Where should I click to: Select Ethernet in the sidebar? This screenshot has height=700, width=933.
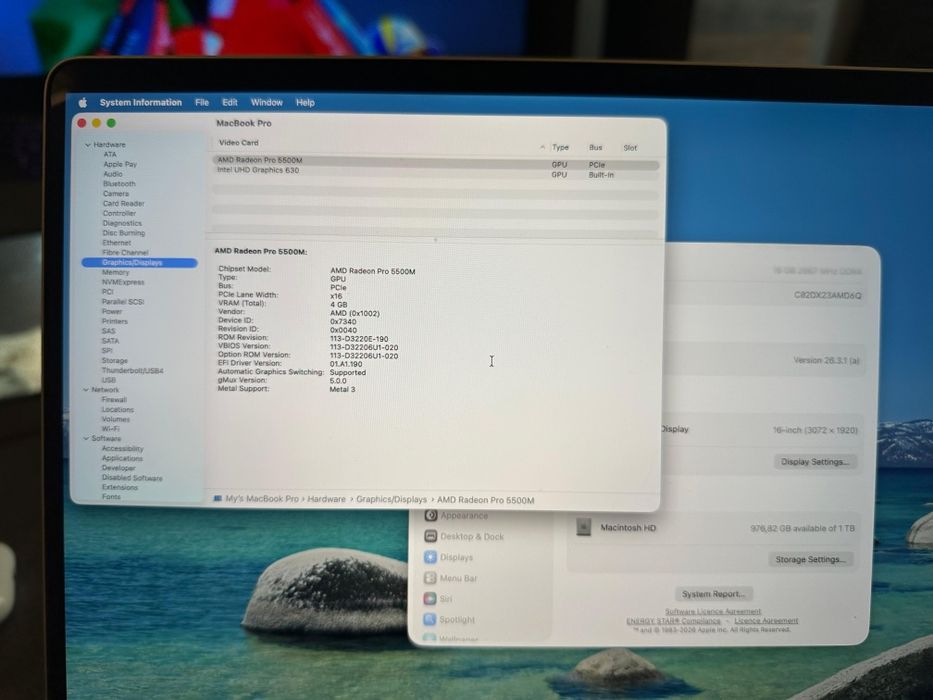[117, 243]
